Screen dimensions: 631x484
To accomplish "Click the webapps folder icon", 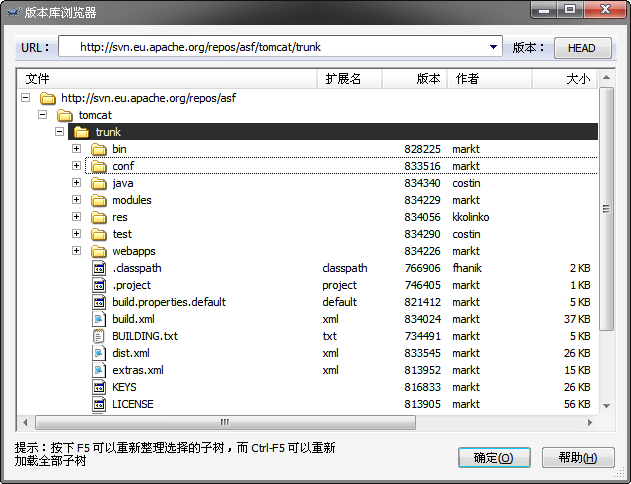I will point(99,251).
